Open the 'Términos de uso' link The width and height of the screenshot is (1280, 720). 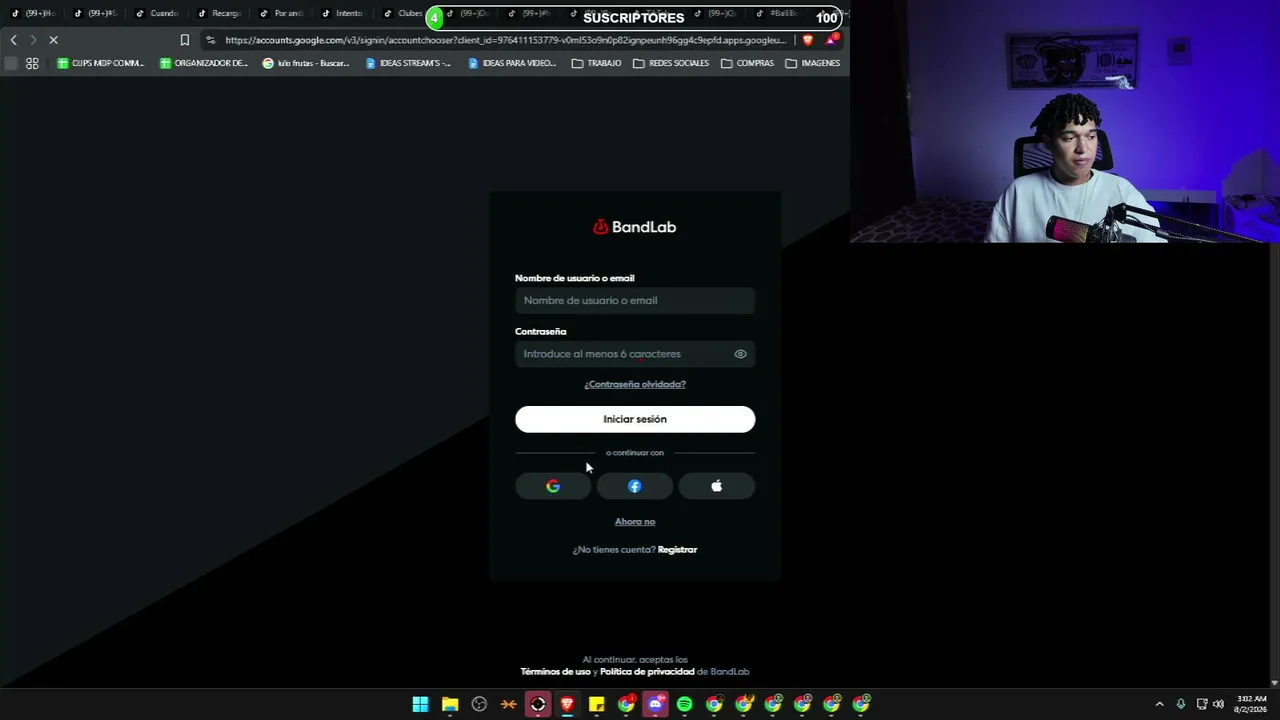[555, 672]
